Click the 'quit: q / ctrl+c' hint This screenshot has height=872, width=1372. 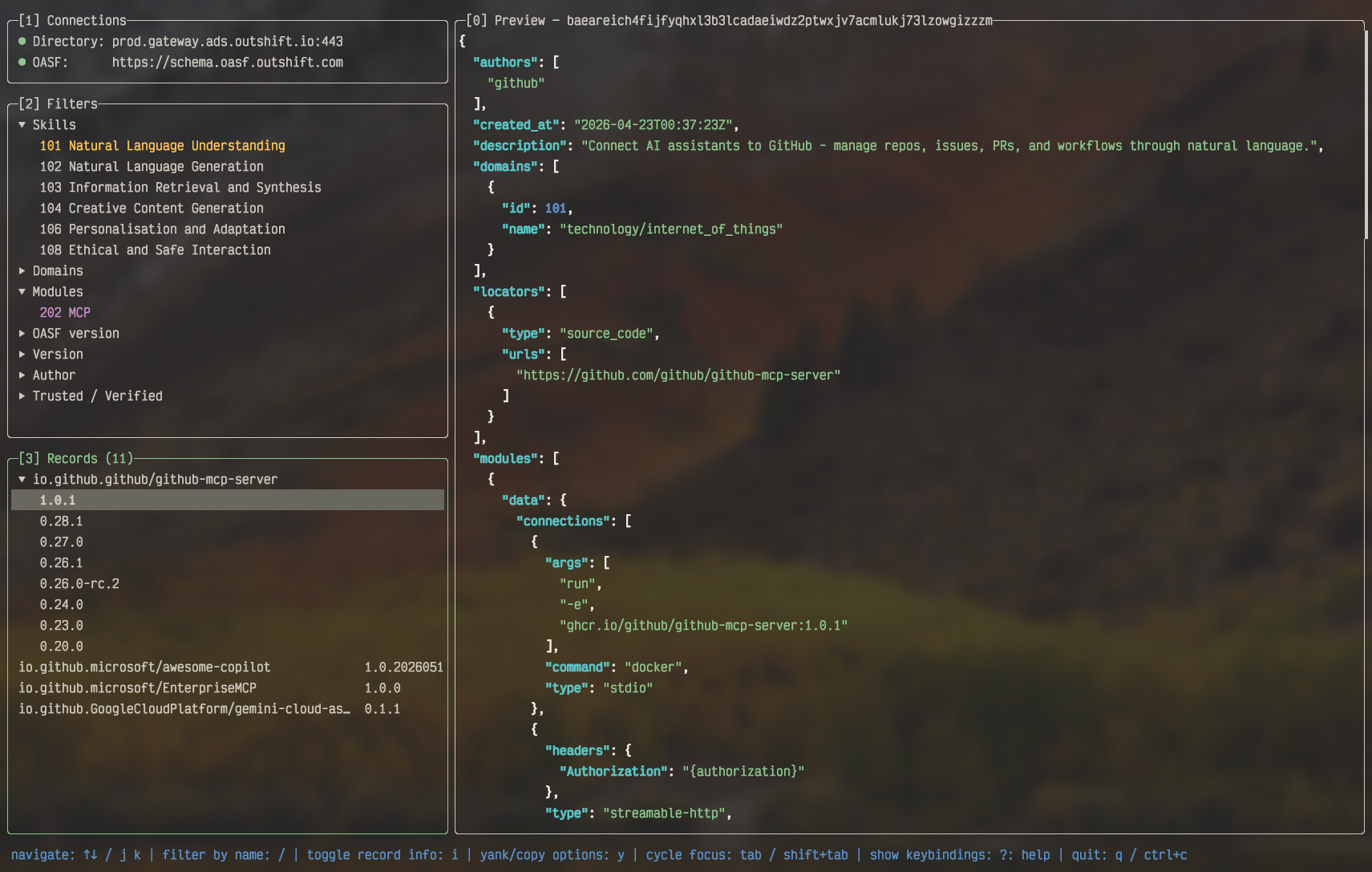(1130, 855)
